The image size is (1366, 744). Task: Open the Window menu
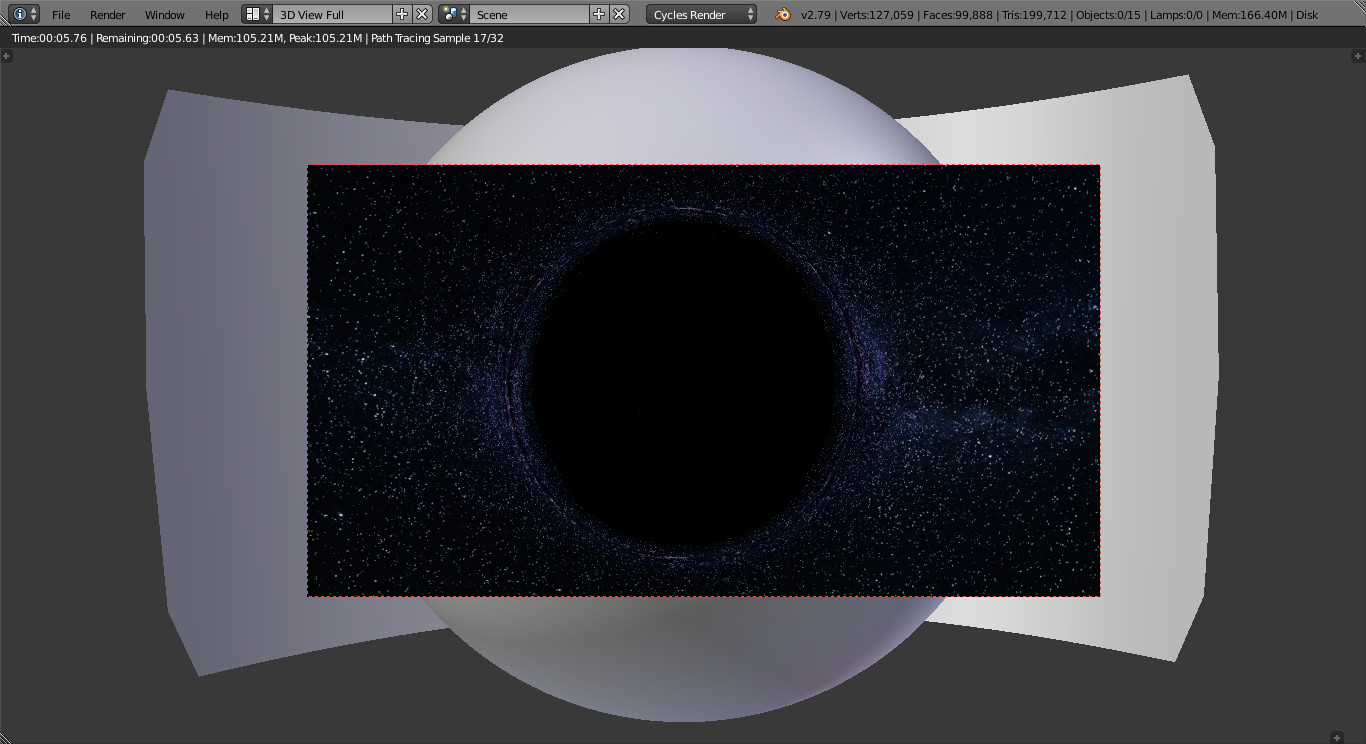click(x=164, y=15)
